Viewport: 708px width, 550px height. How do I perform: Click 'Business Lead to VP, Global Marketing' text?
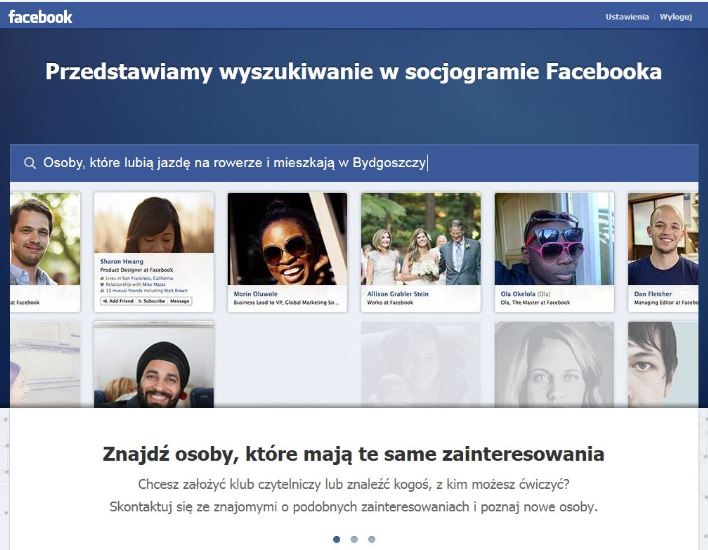tap(286, 303)
